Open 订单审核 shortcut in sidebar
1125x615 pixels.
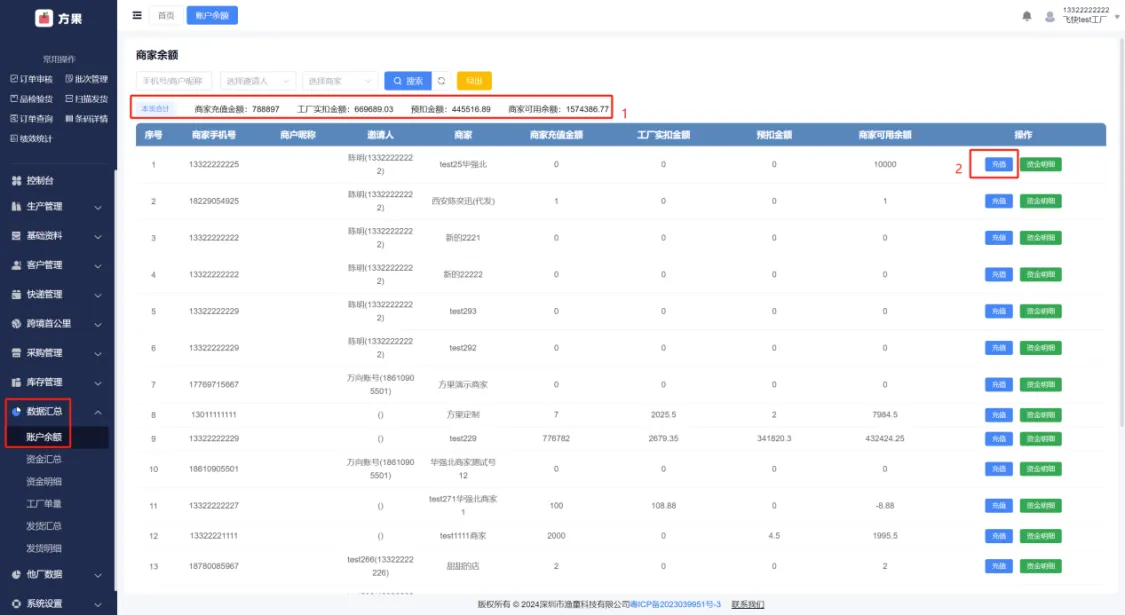[x=32, y=79]
